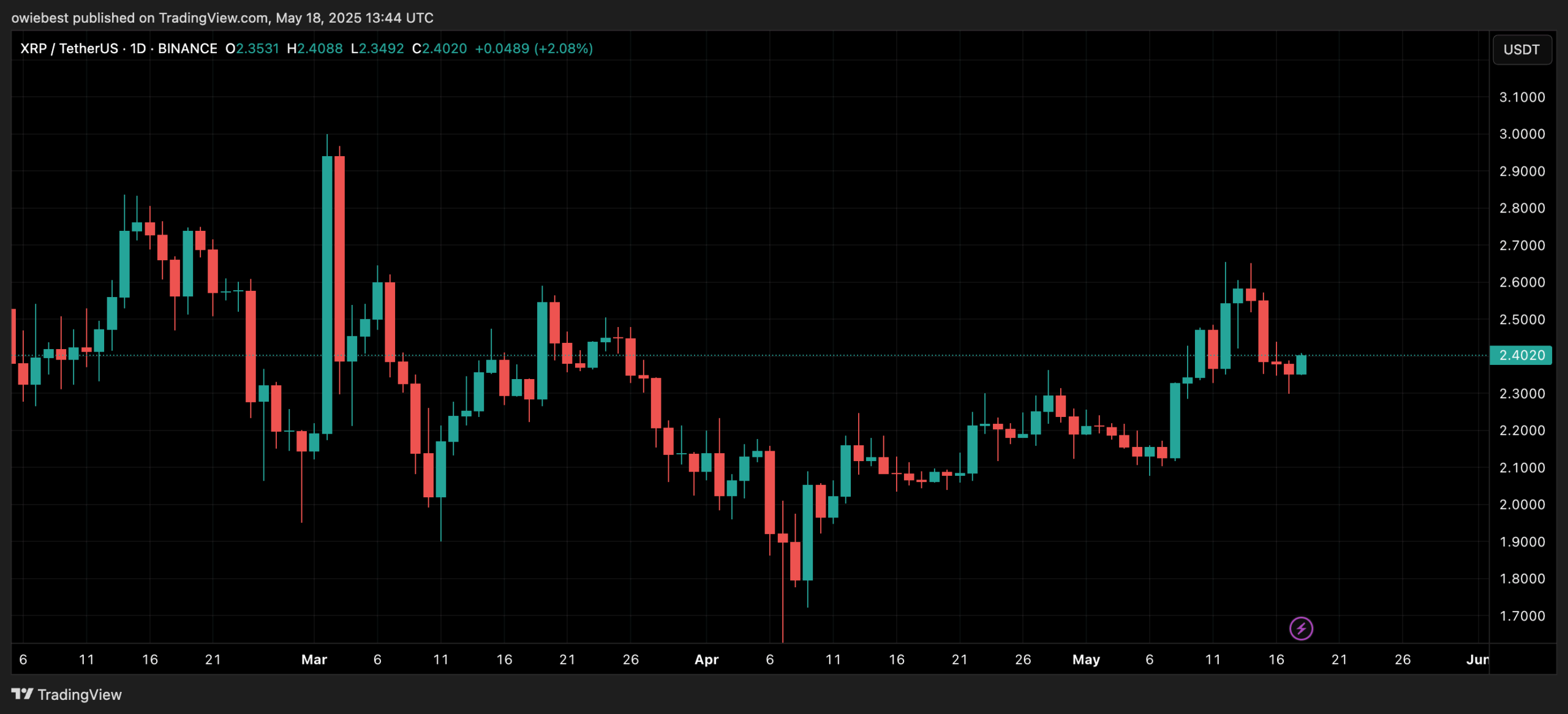Click the 2.1000 price axis label

pos(1522,467)
